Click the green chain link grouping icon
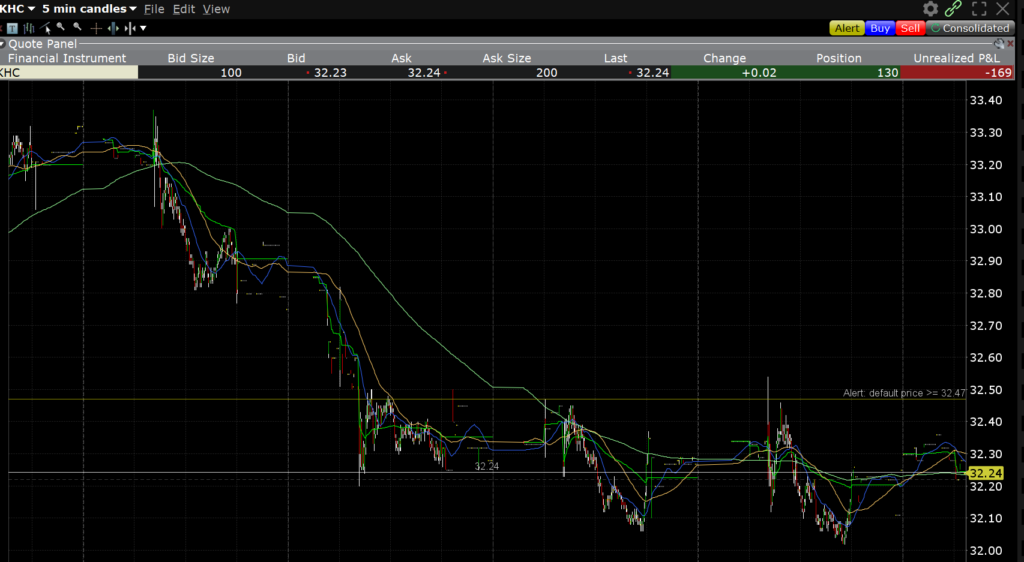The image size is (1024, 562). (x=954, y=9)
